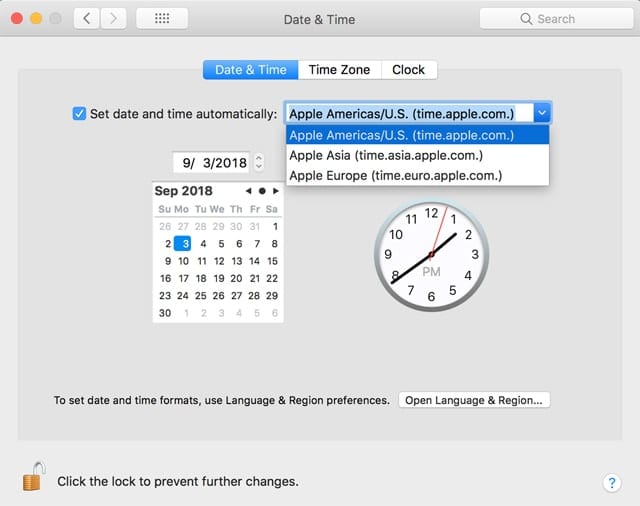
Task: Click the date stepper arrows
Action: (259, 162)
